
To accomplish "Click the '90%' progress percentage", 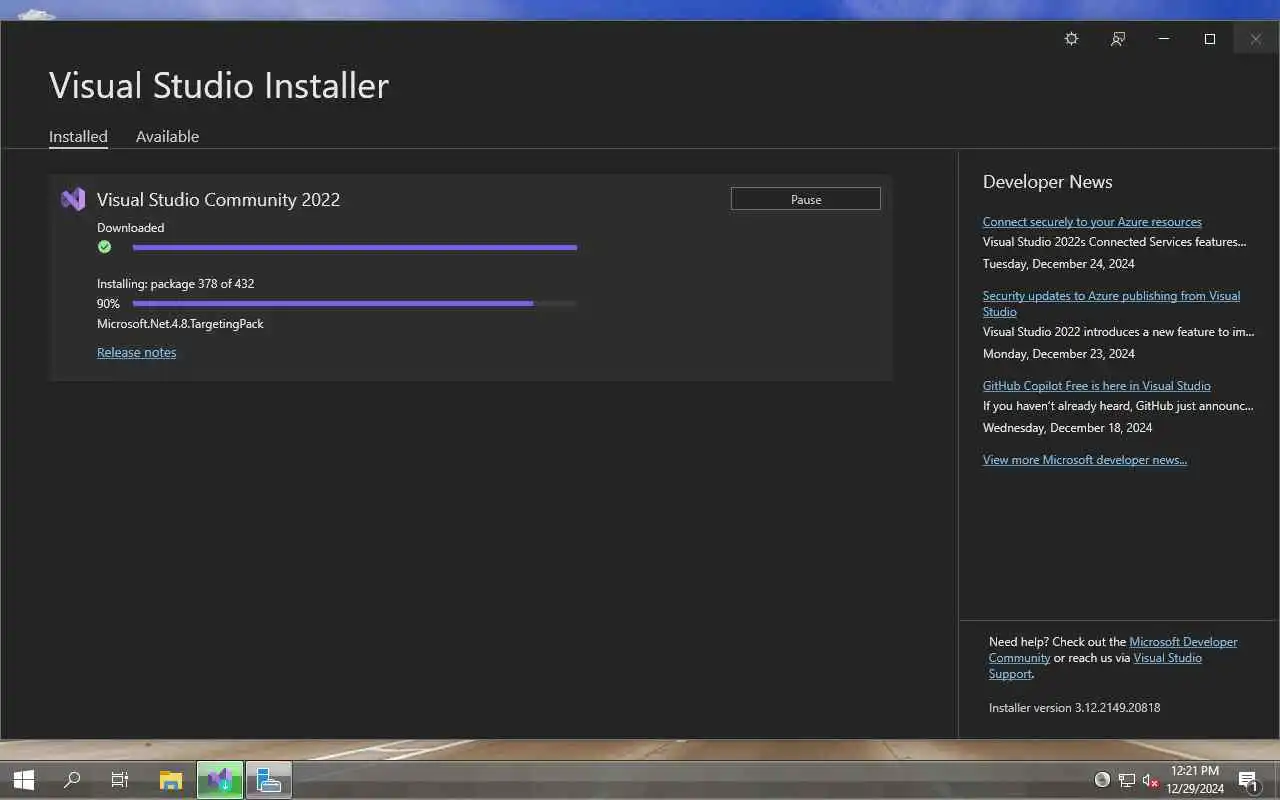I will [x=108, y=304].
